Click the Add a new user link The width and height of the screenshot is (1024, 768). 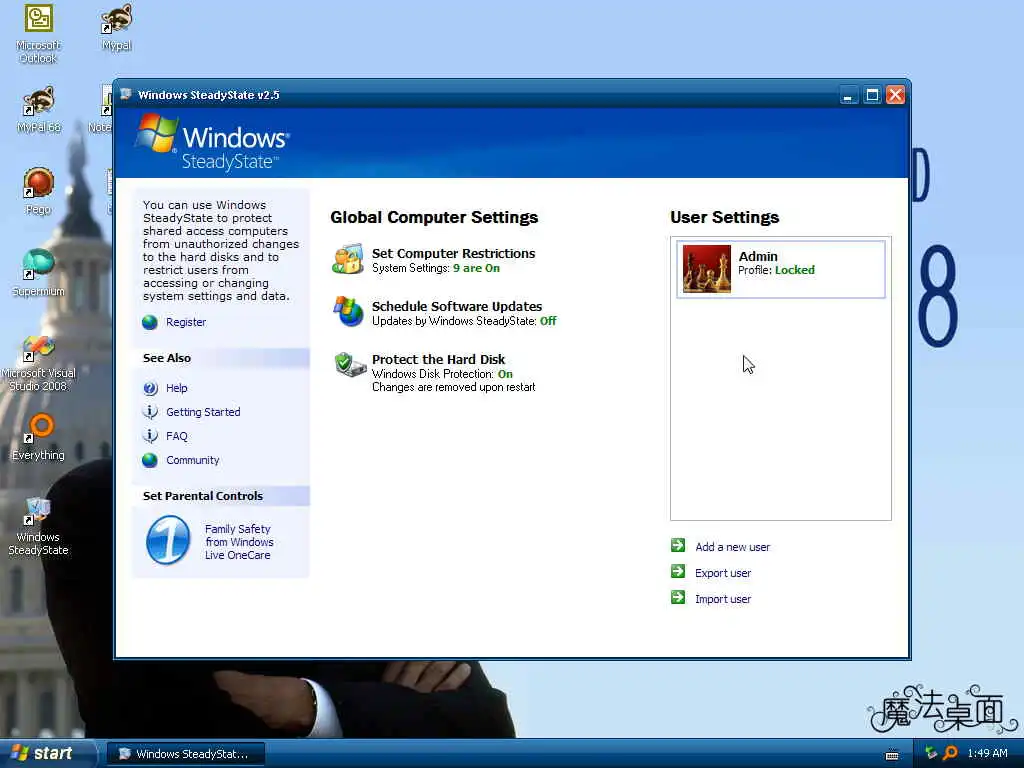tap(732, 547)
